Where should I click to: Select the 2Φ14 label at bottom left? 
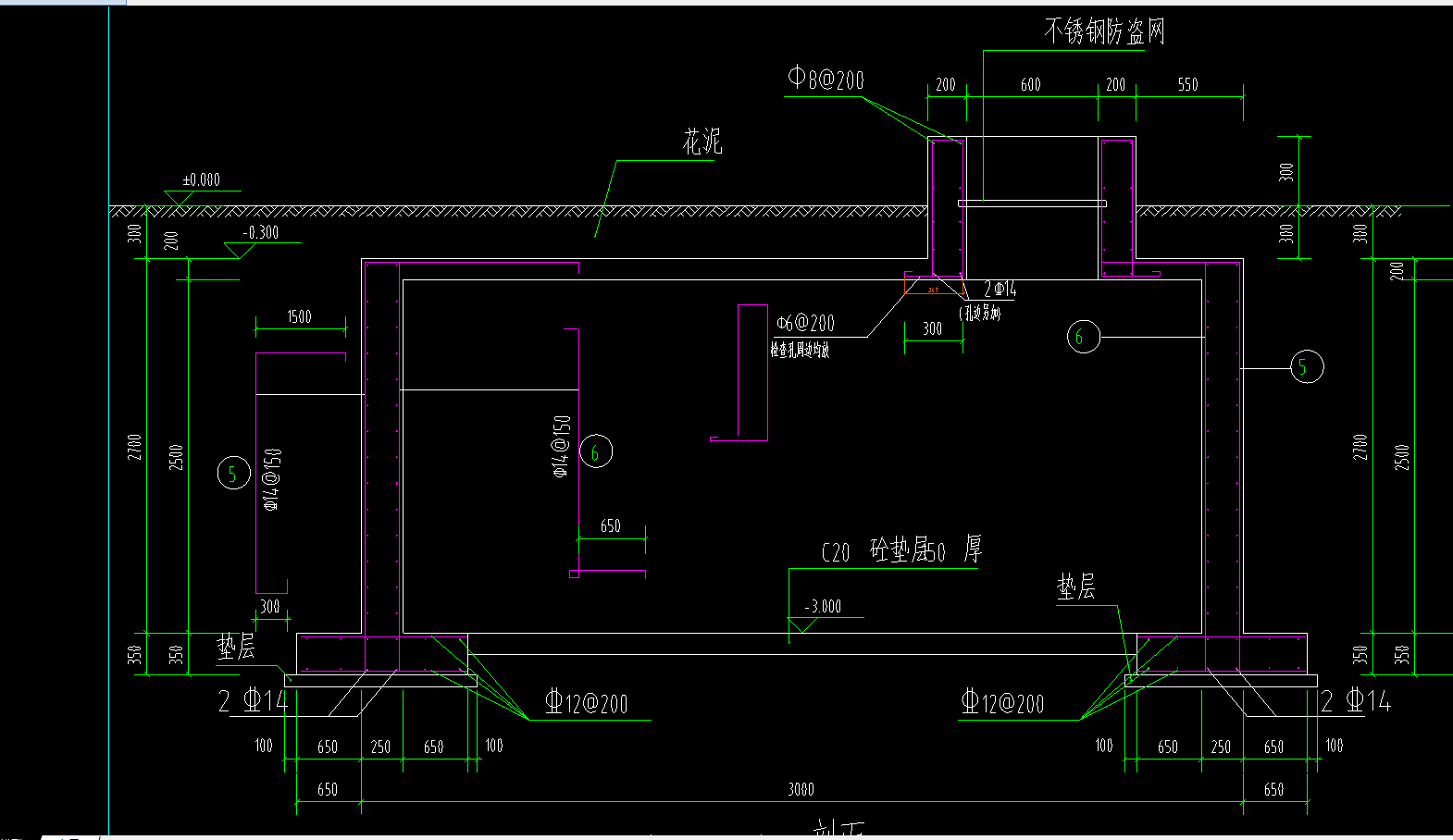coord(254,701)
